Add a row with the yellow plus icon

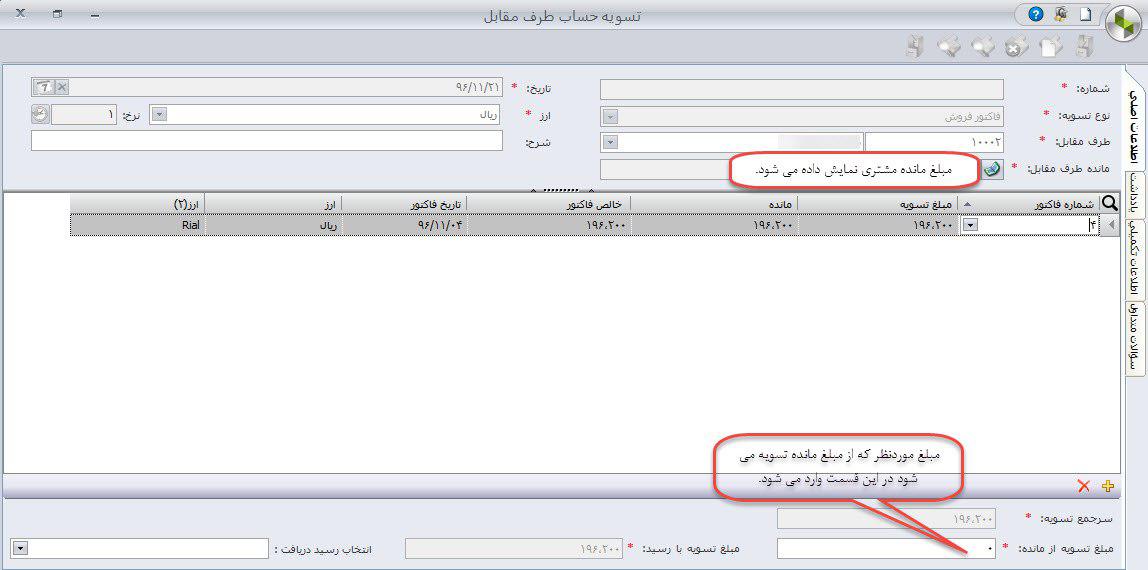click(1107, 486)
